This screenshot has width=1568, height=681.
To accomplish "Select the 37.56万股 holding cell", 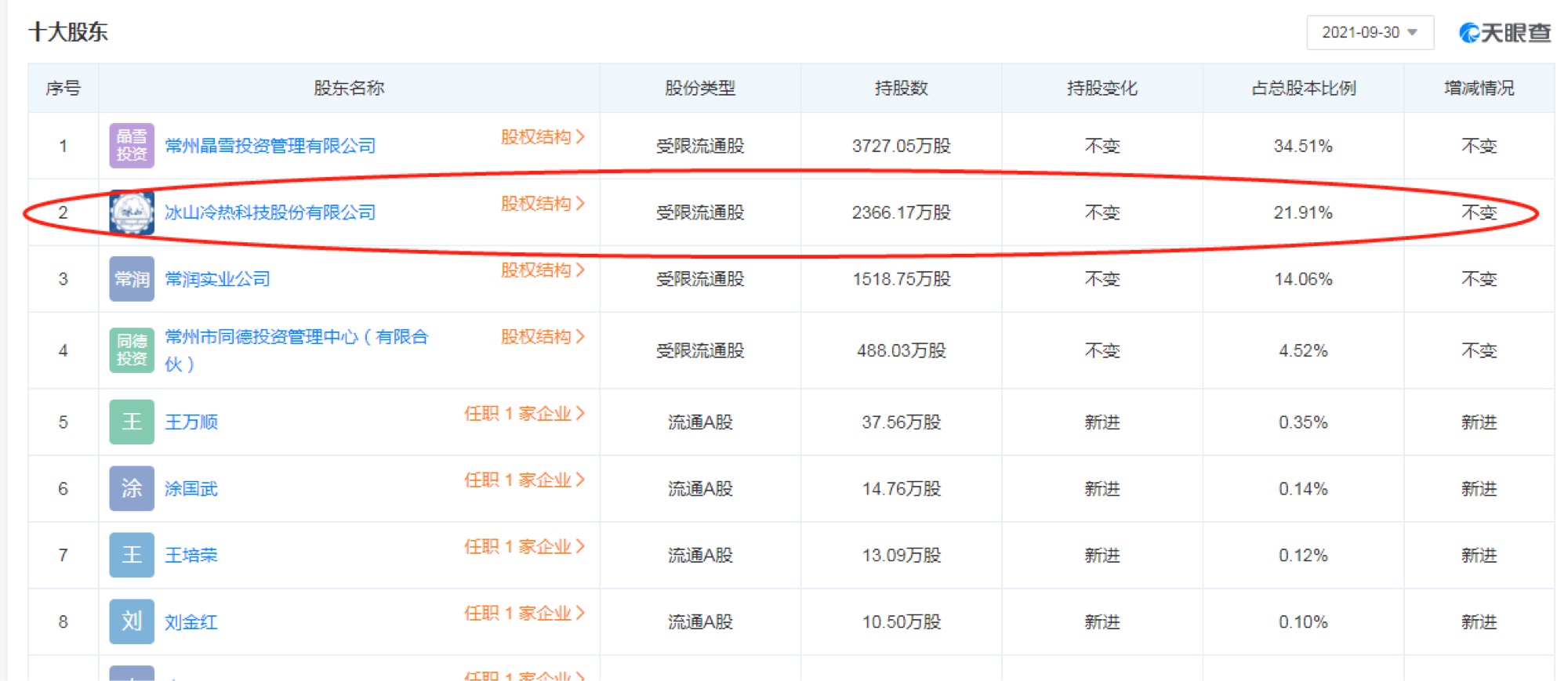I will (902, 422).
